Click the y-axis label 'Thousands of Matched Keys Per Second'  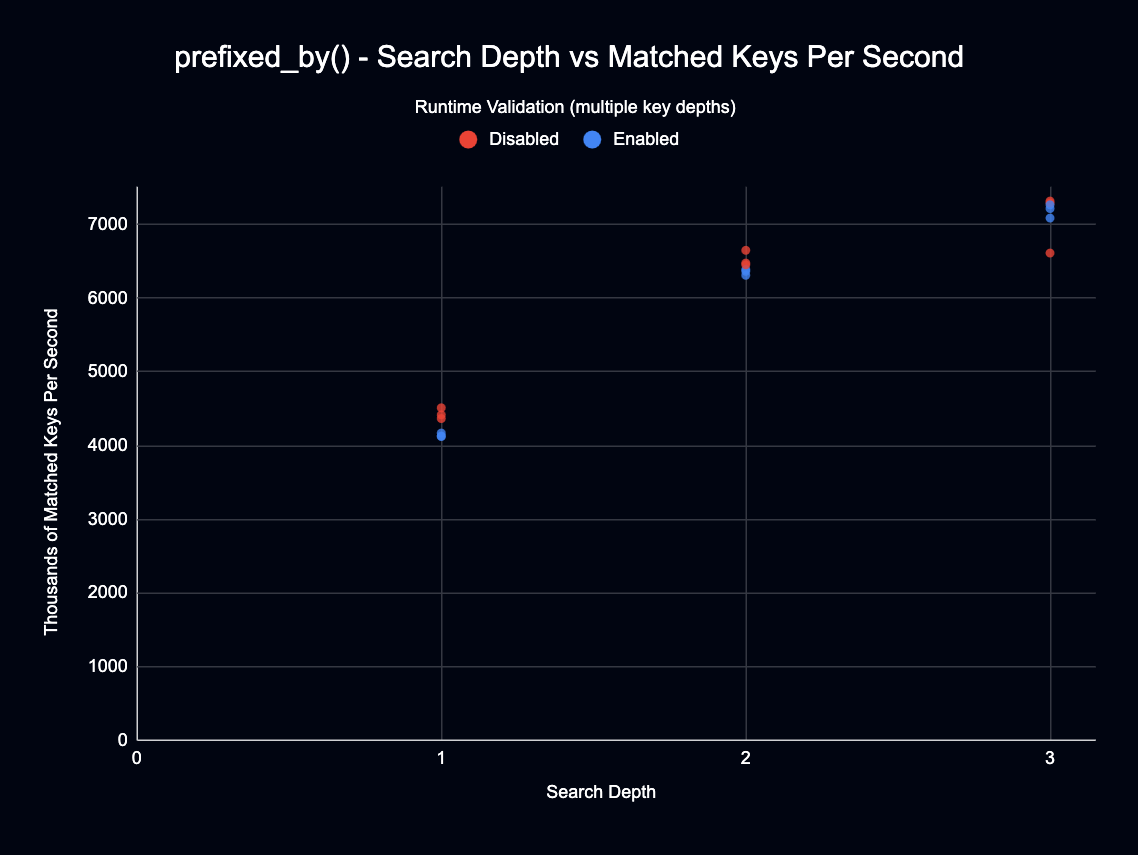(51, 472)
